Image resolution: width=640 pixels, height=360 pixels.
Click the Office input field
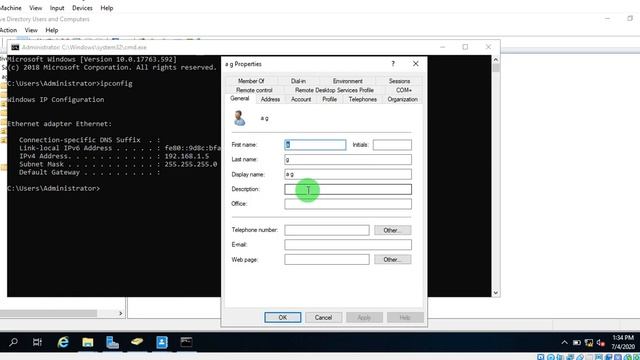(348, 204)
